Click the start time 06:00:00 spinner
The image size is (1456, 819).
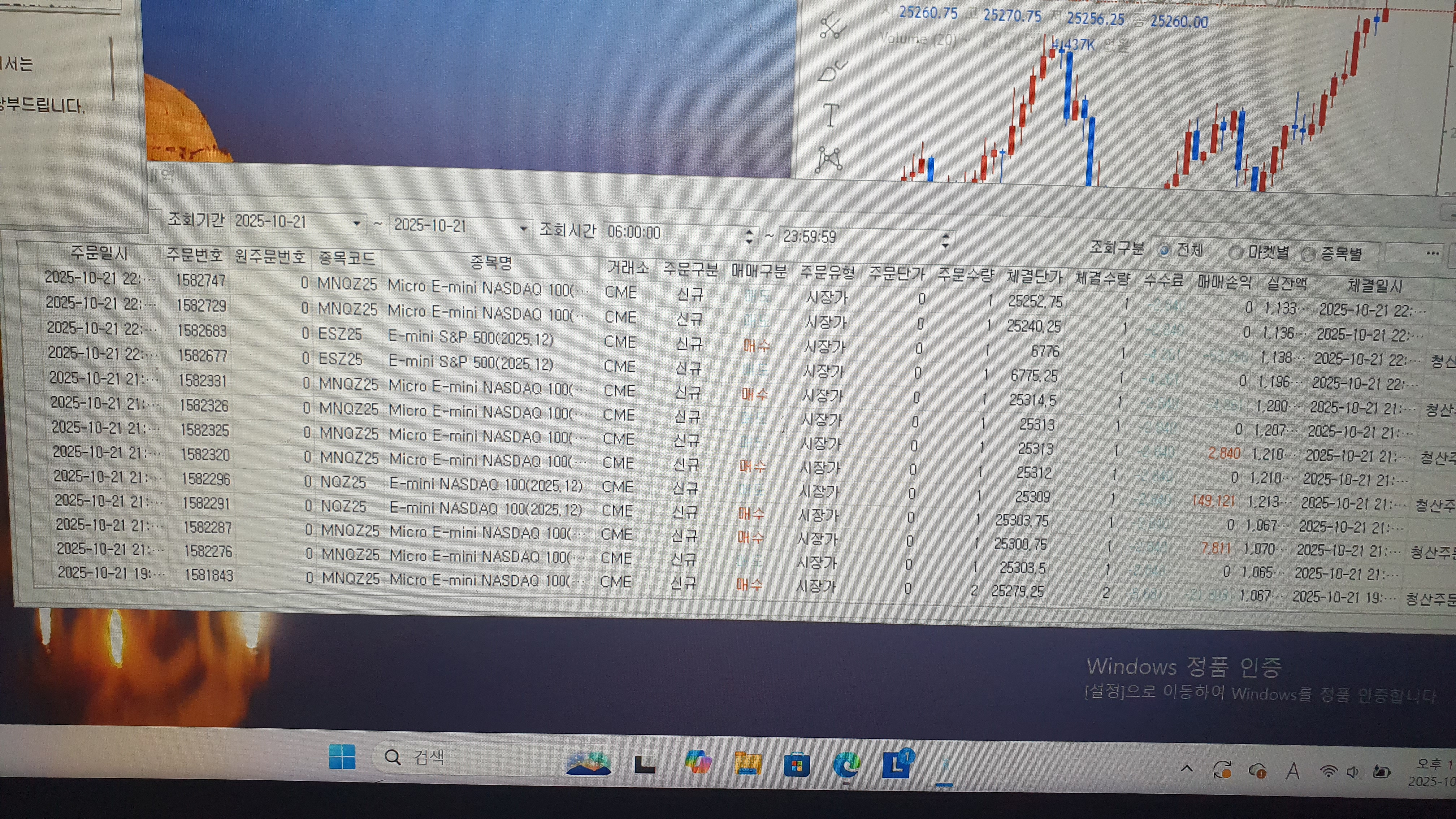(x=749, y=236)
